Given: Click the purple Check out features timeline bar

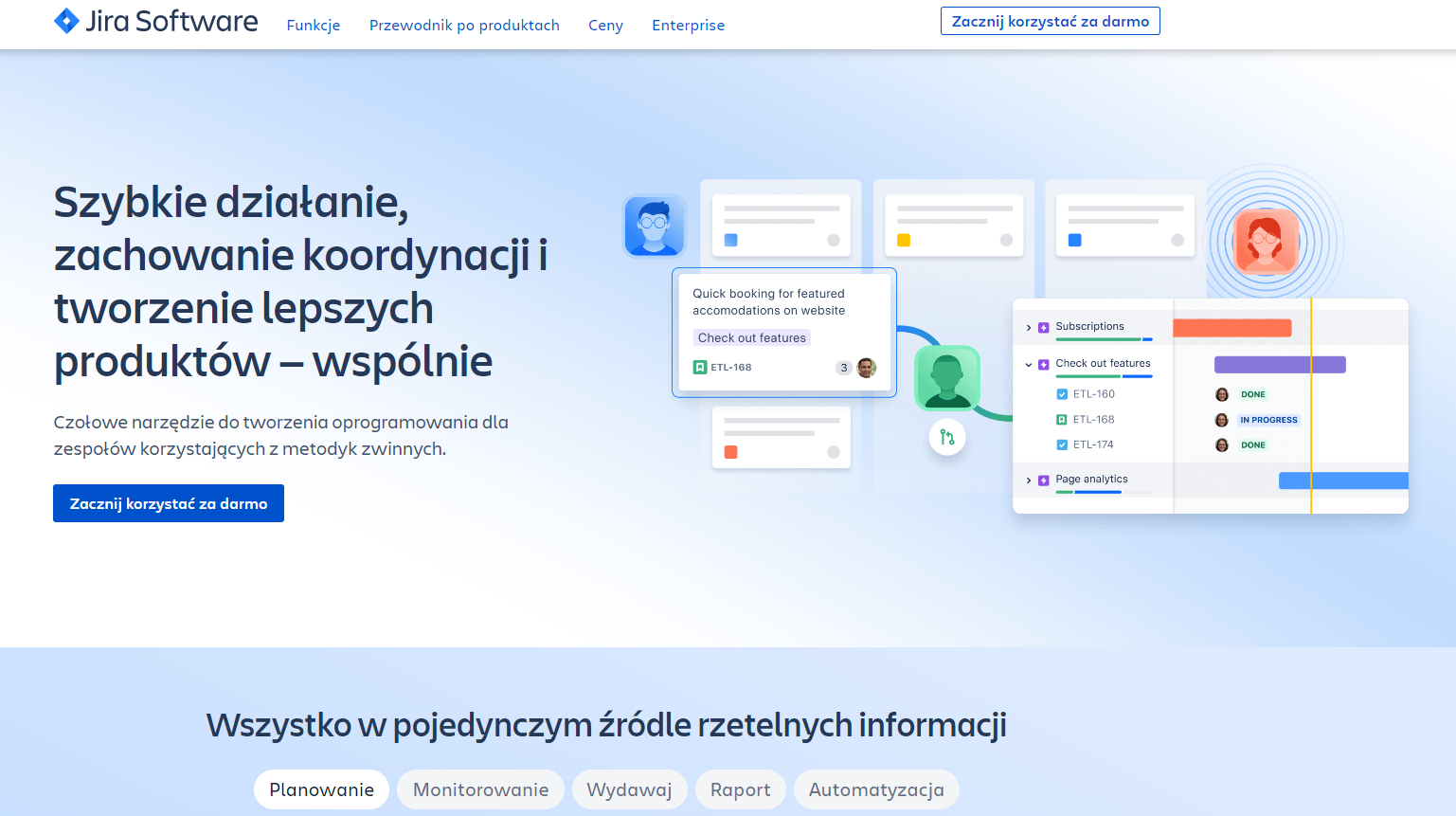Looking at the screenshot, I should coord(1280,365).
